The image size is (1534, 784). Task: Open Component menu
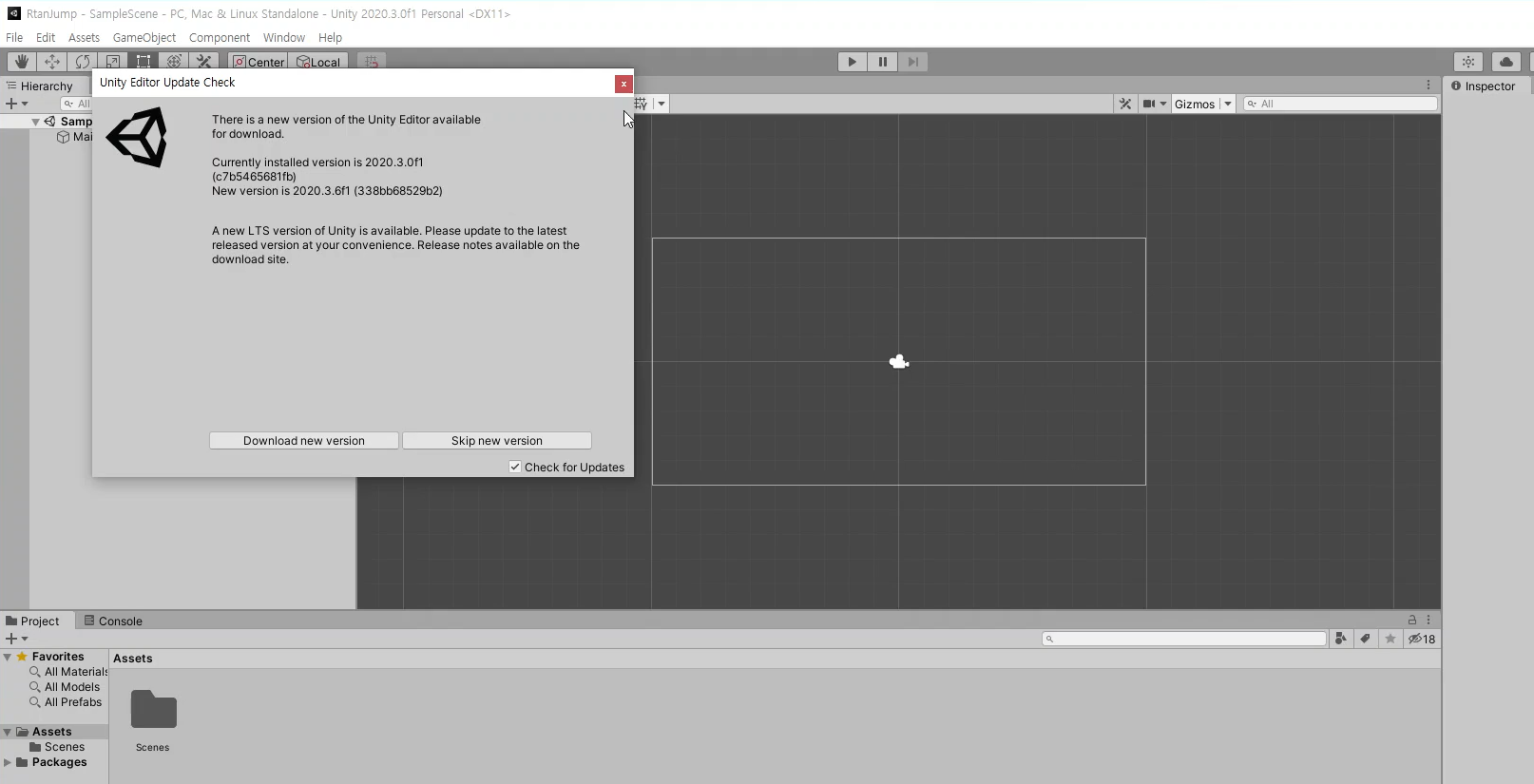pyautogui.click(x=220, y=38)
